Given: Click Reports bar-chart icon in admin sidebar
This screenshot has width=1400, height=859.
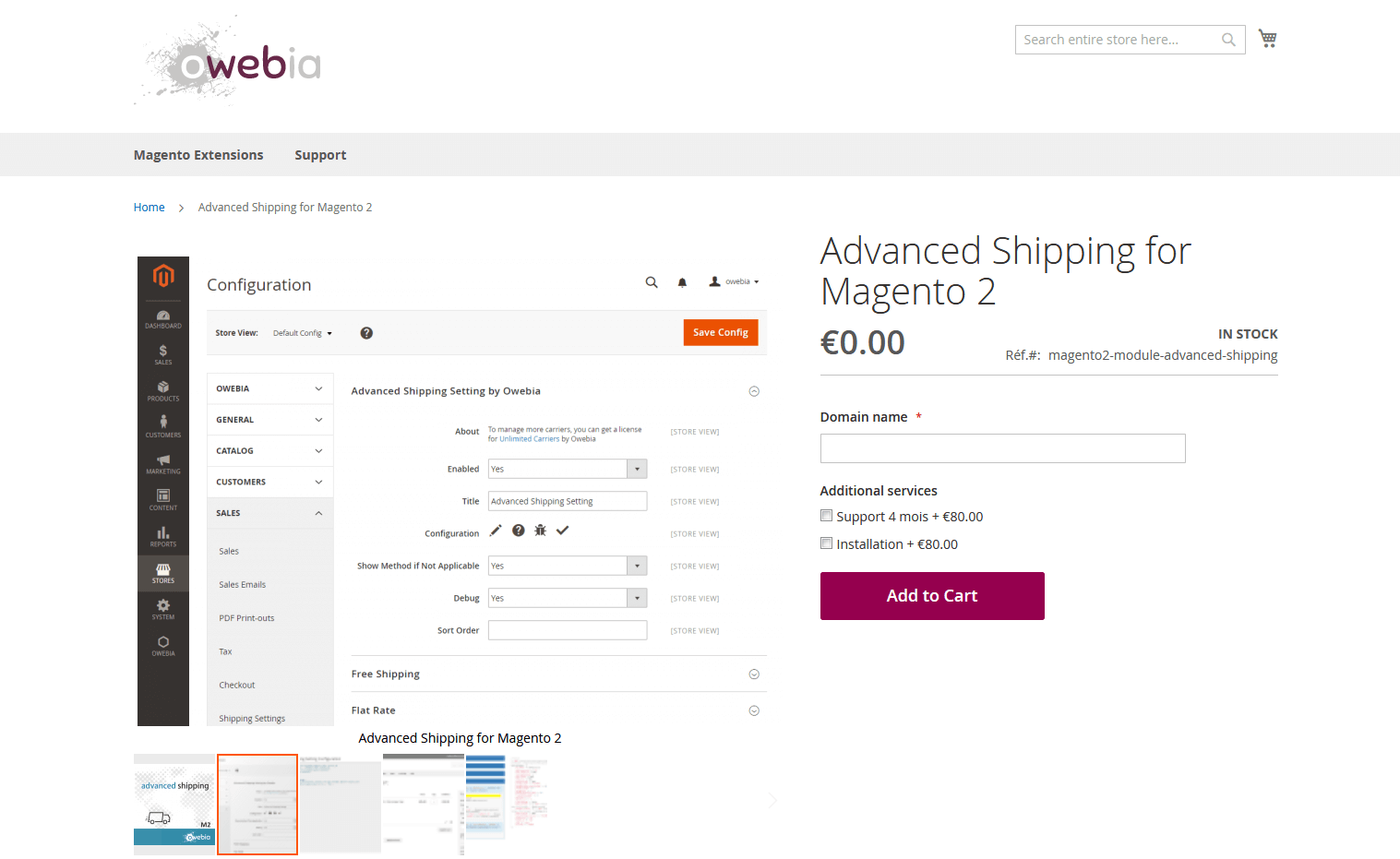Looking at the screenshot, I should click(x=163, y=537).
